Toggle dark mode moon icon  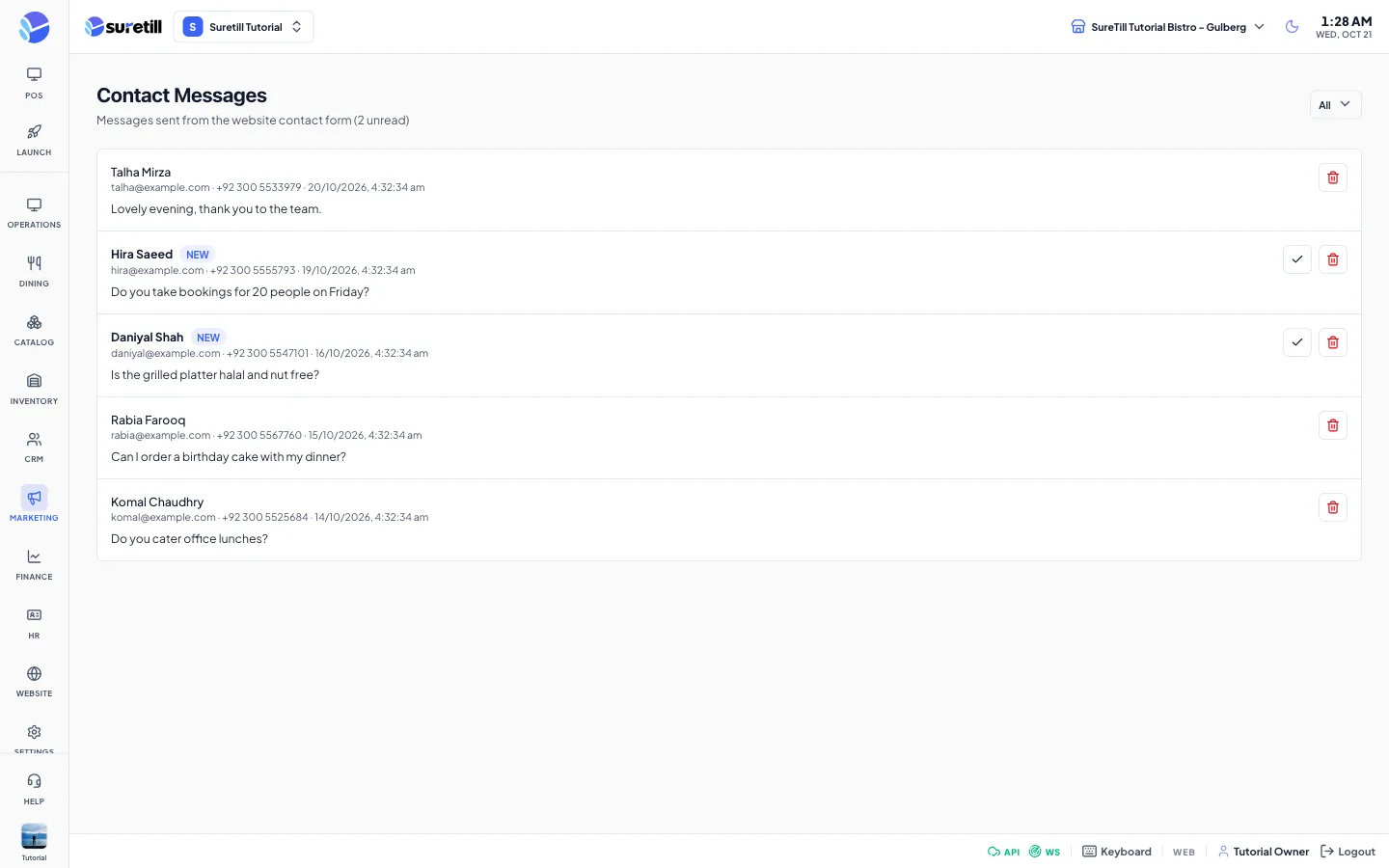click(1293, 27)
